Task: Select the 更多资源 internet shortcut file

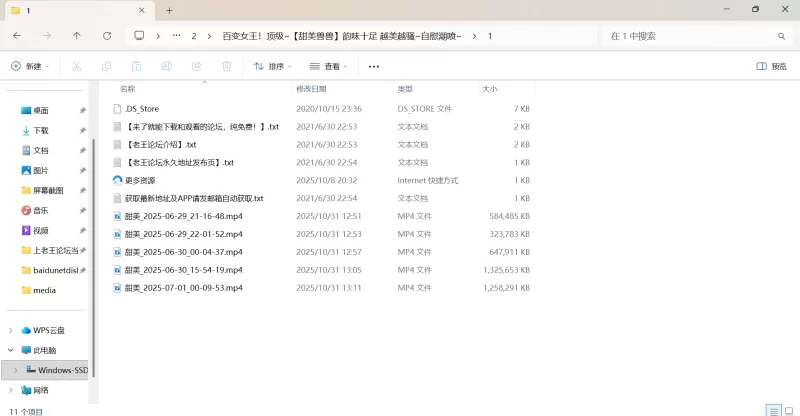Action: click(x=140, y=180)
